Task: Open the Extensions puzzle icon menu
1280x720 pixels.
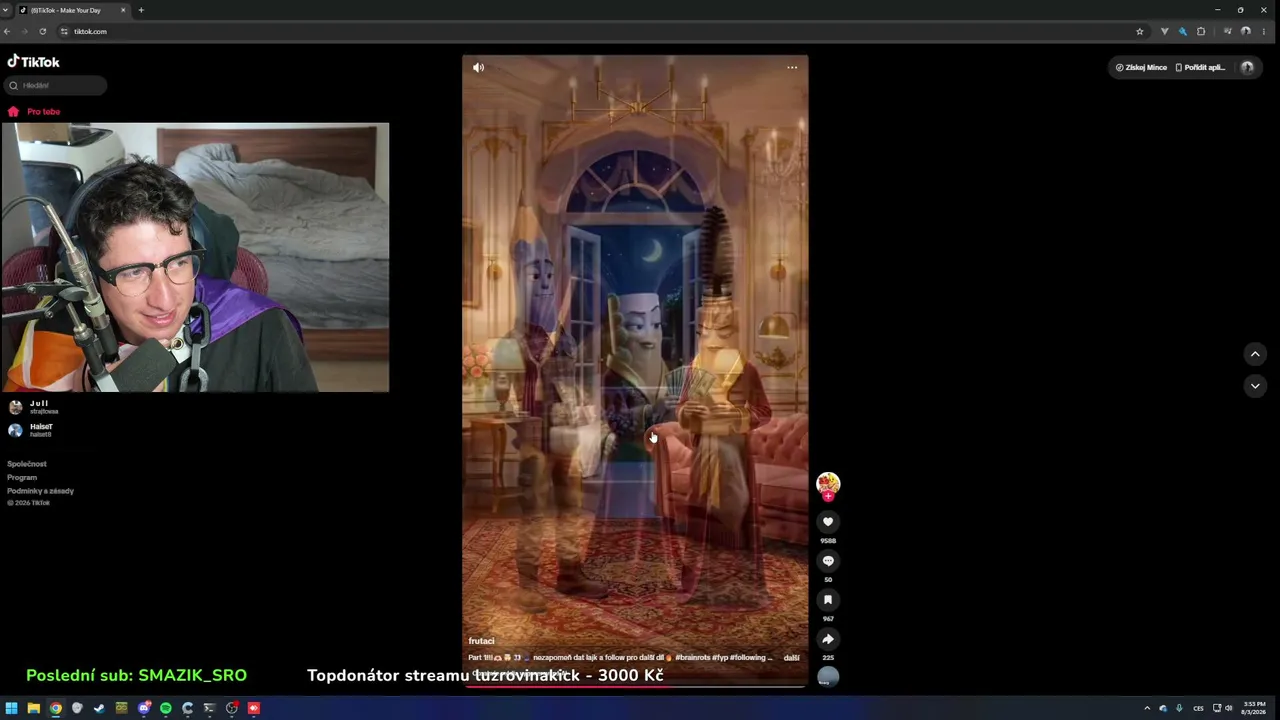Action: click(x=1201, y=32)
